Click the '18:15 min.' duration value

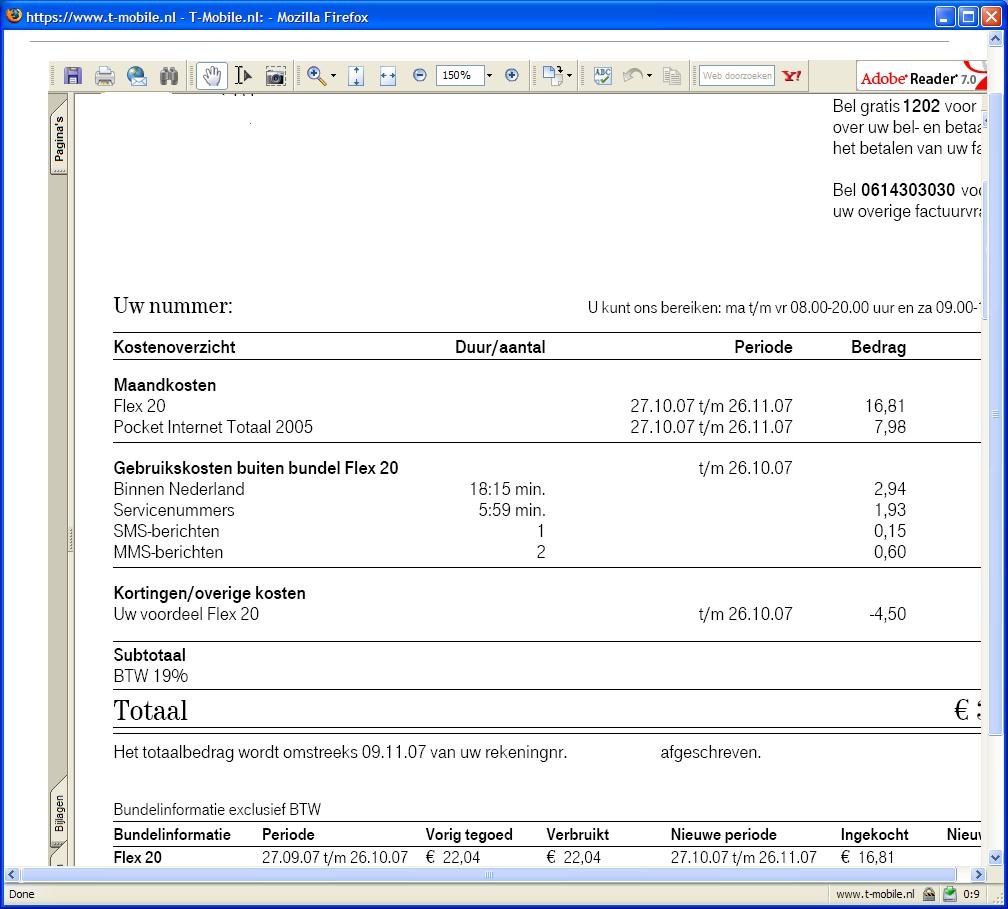click(x=507, y=489)
